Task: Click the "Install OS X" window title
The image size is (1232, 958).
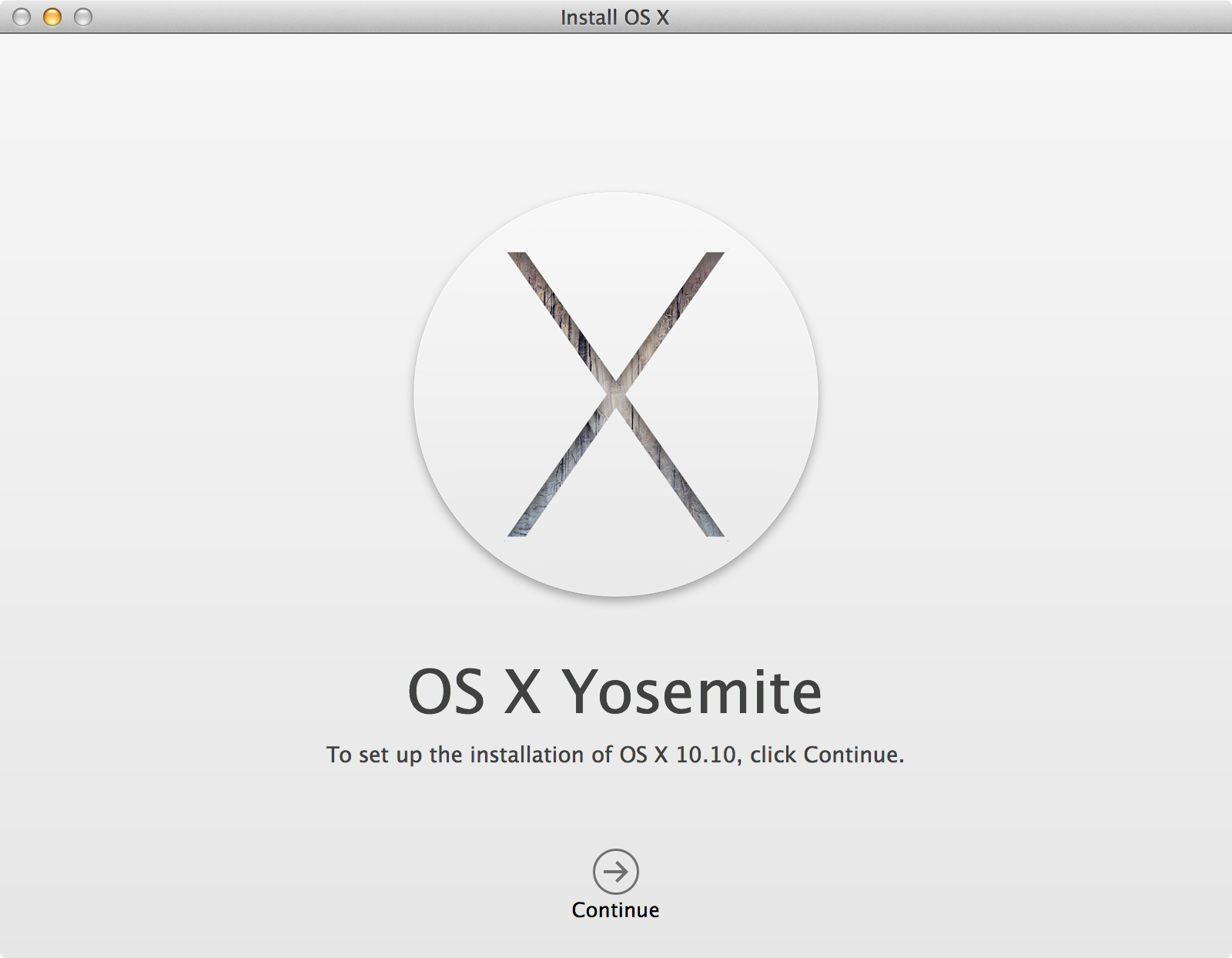Action: (x=614, y=17)
